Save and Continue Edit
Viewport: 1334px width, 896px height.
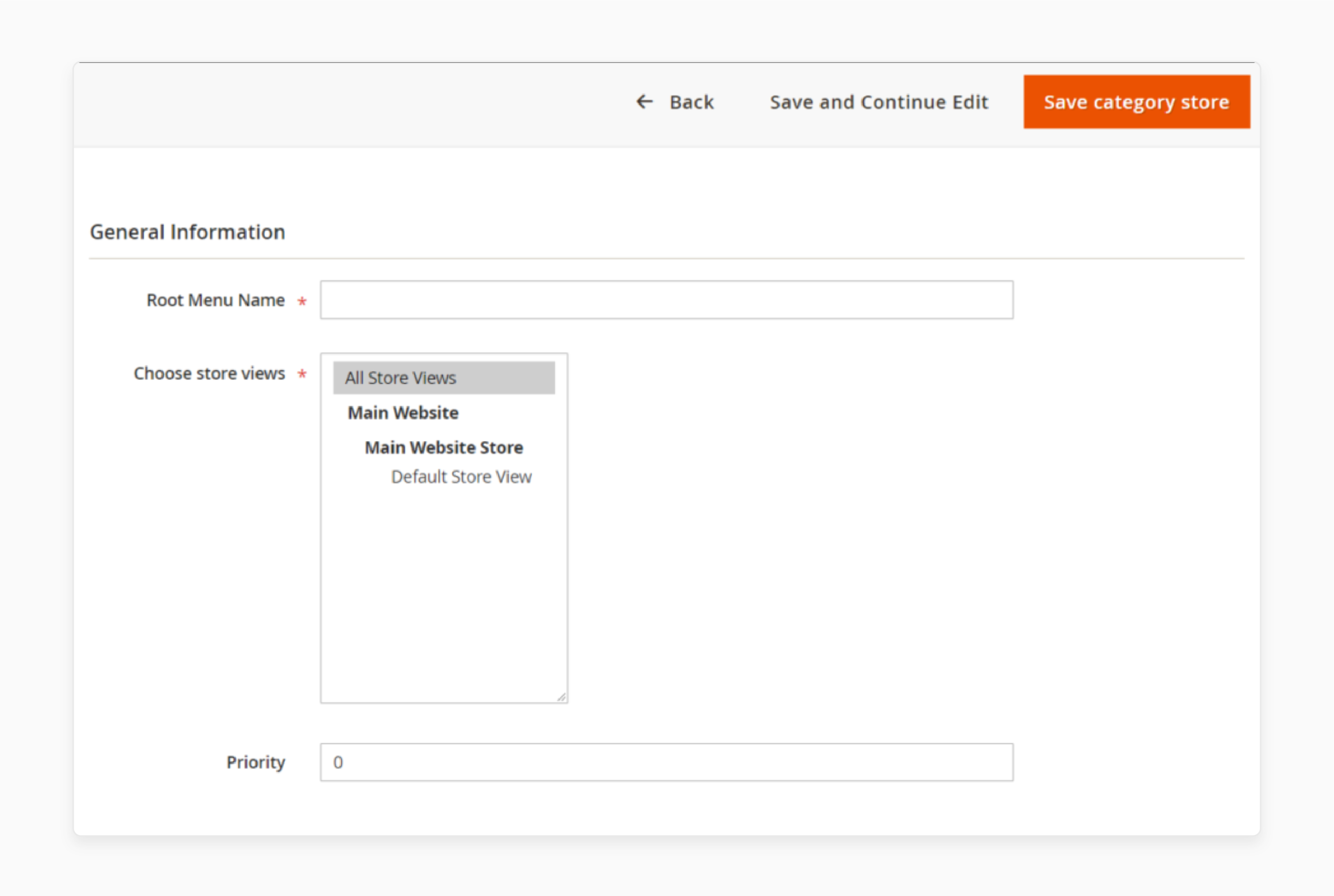(878, 102)
